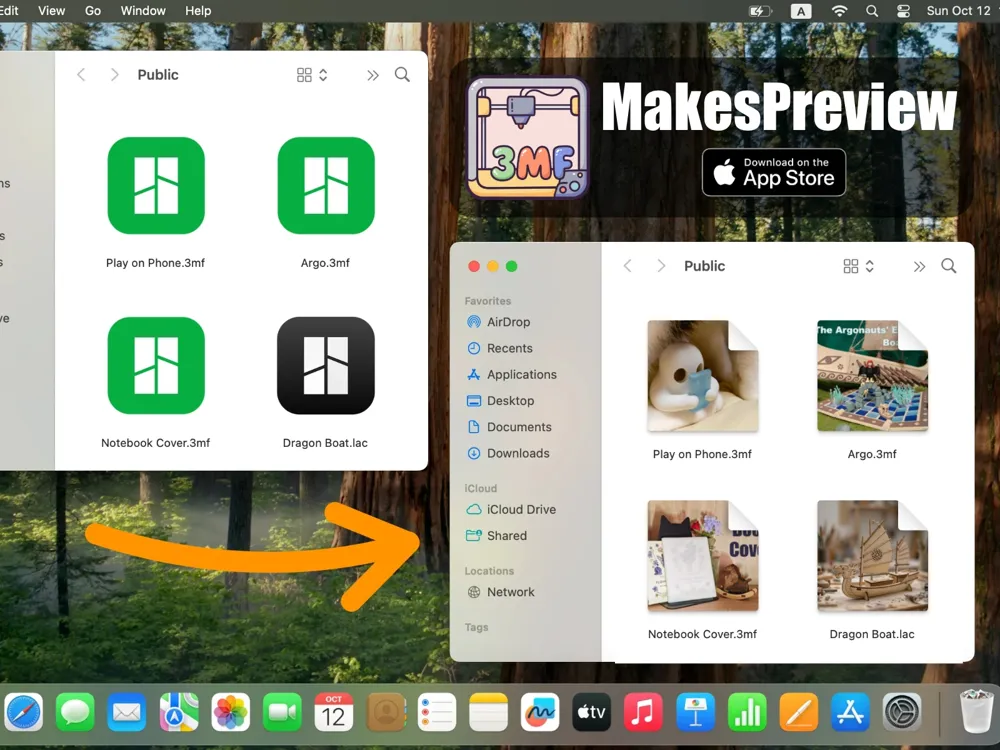Click search icon in left Finder window

point(402,75)
